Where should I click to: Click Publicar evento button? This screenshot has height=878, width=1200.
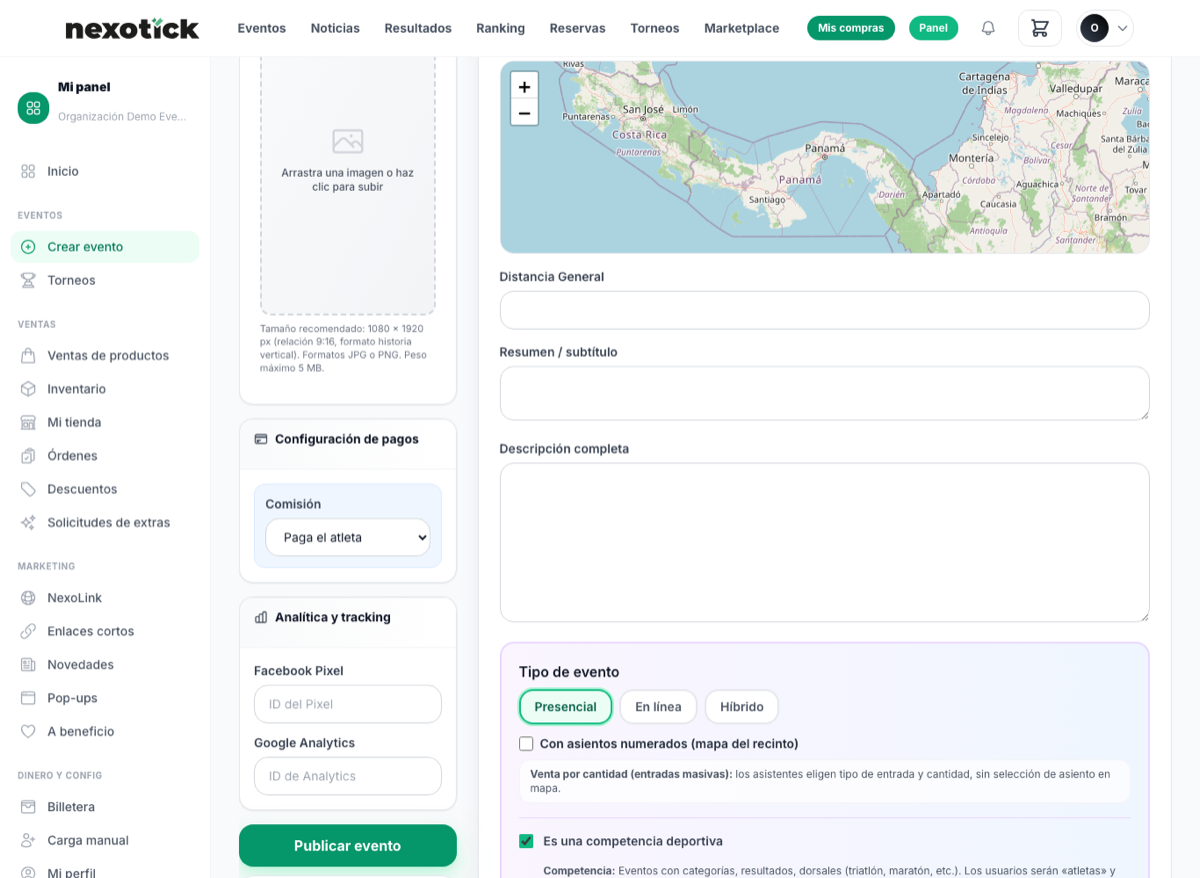348,846
